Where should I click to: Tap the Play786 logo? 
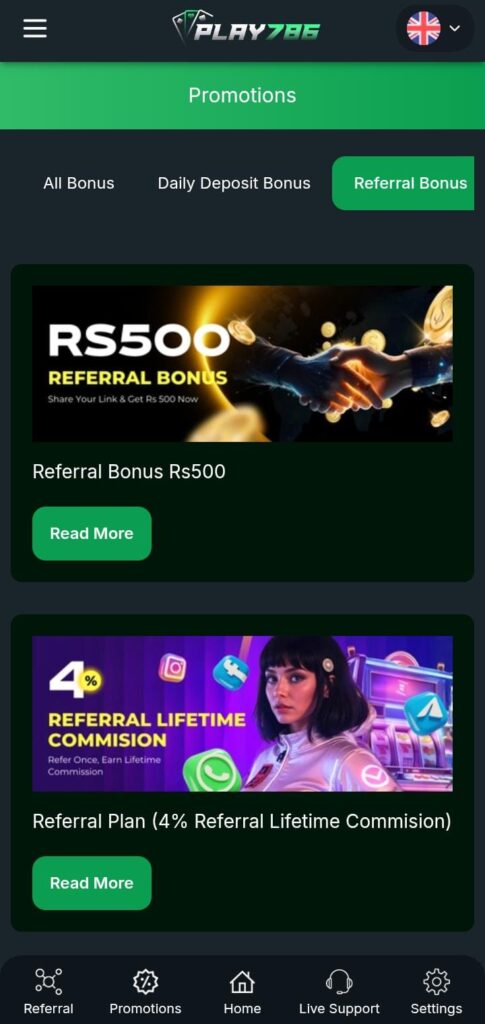[x=246, y=28]
